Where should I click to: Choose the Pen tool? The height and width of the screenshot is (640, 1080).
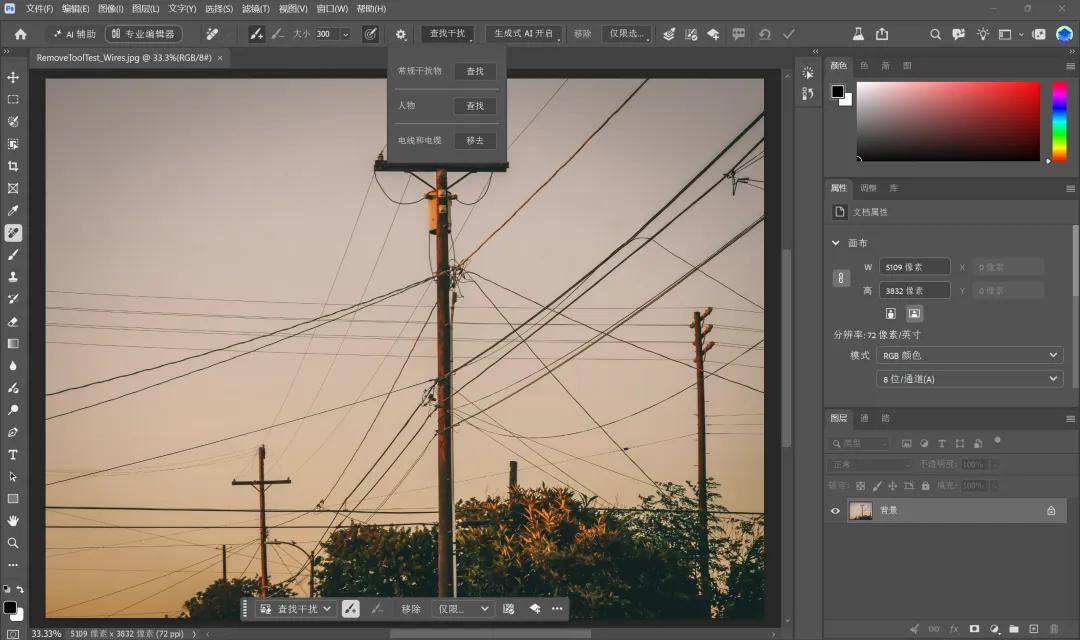click(x=13, y=432)
